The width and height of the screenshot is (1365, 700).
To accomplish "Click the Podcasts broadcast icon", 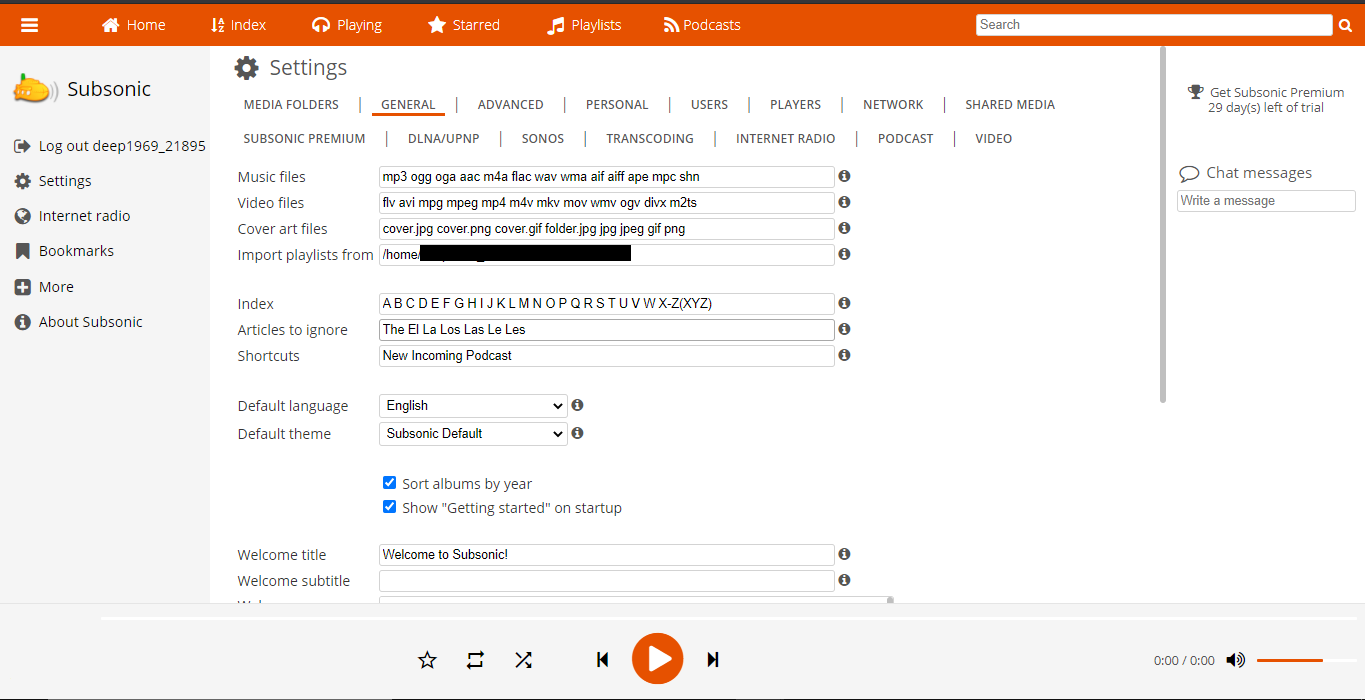I will point(665,24).
